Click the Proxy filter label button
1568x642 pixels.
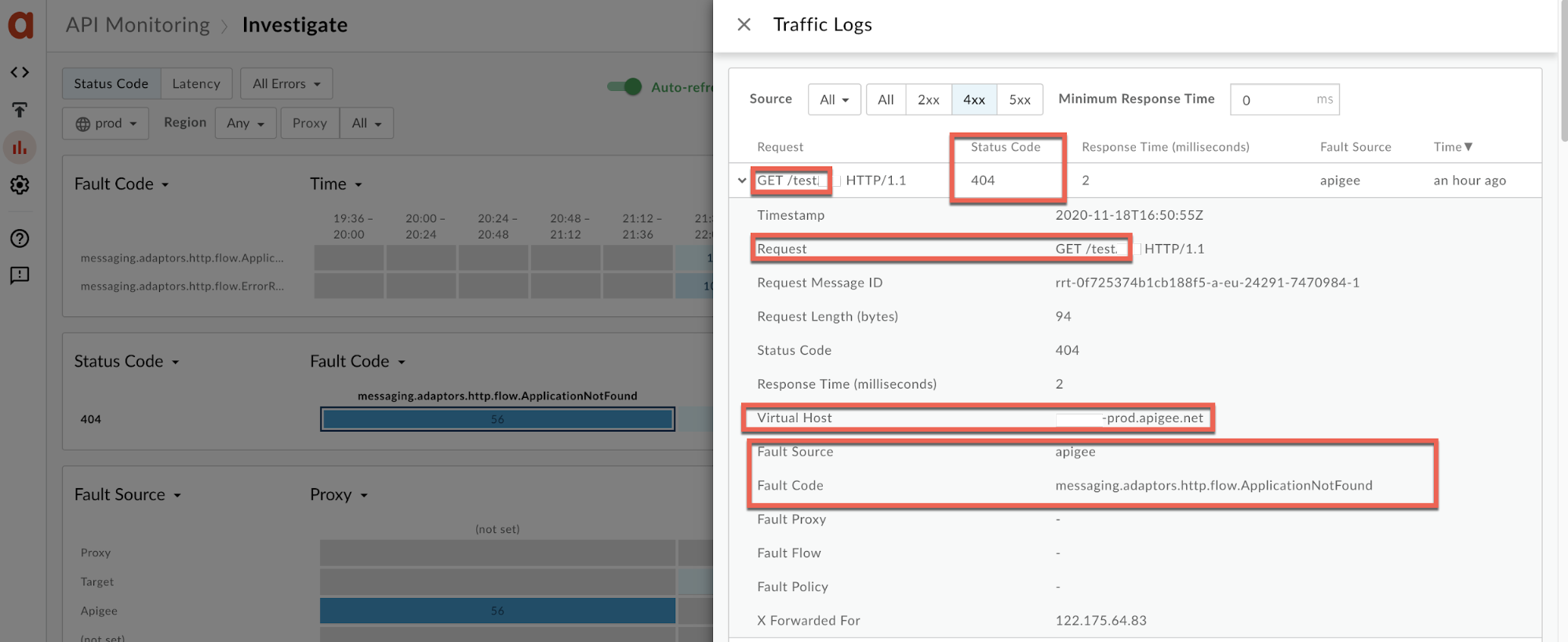point(310,123)
